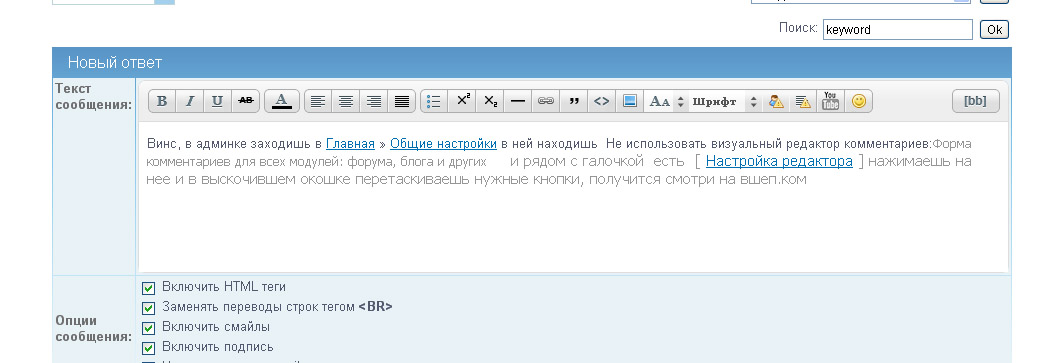Click the Поиск label
Image resolution: width=1045 pixels, height=363 pixels.
point(798,28)
